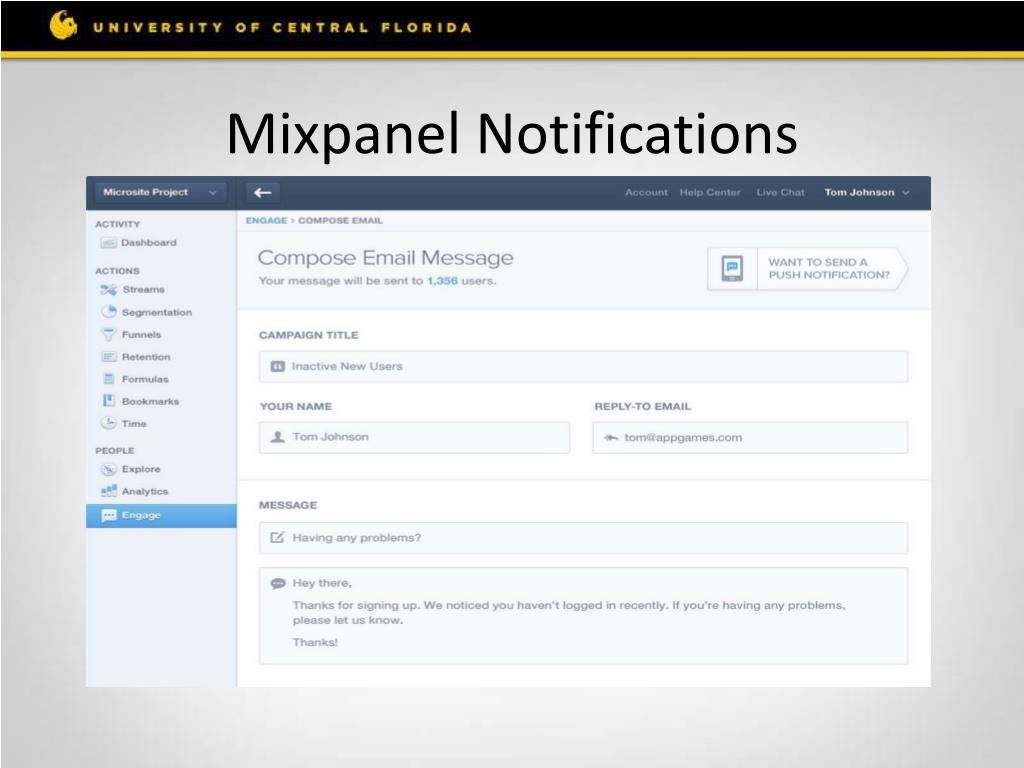Click the edit pencil icon in subject field

pos(277,537)
